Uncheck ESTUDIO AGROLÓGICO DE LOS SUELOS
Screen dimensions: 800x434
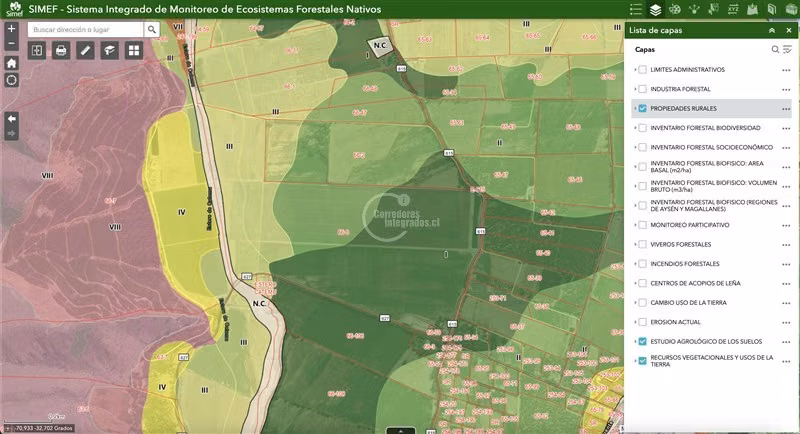(642, 341)
